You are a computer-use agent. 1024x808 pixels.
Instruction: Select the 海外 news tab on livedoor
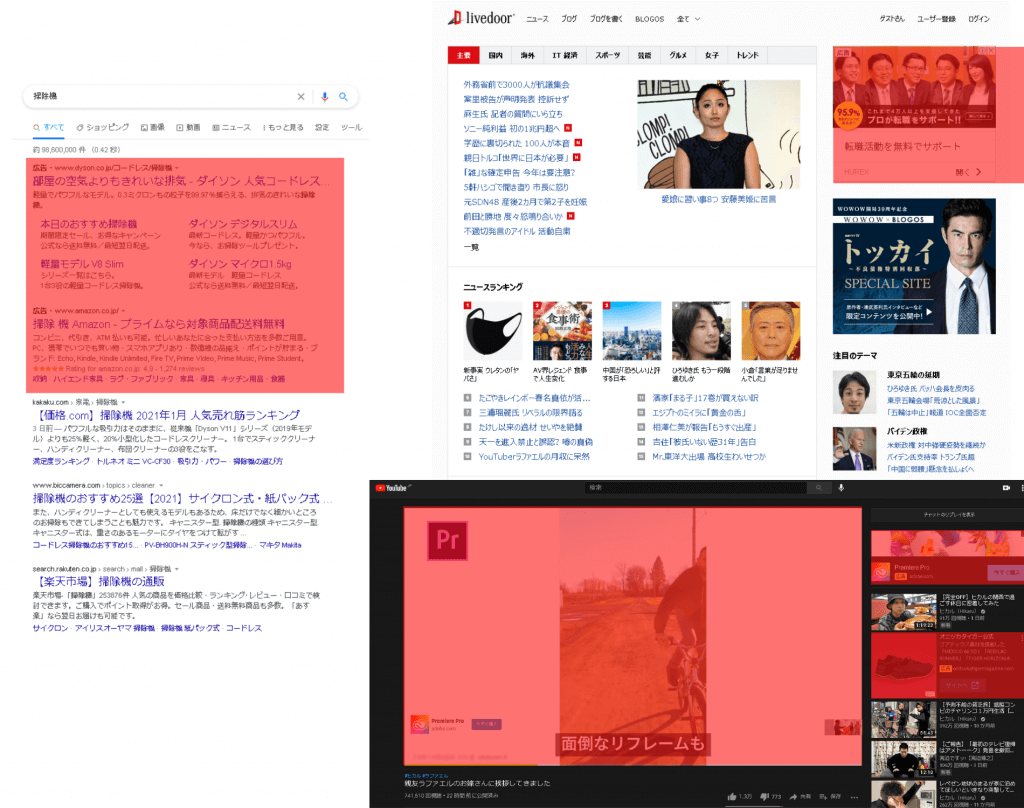click(x=528, y=56)
